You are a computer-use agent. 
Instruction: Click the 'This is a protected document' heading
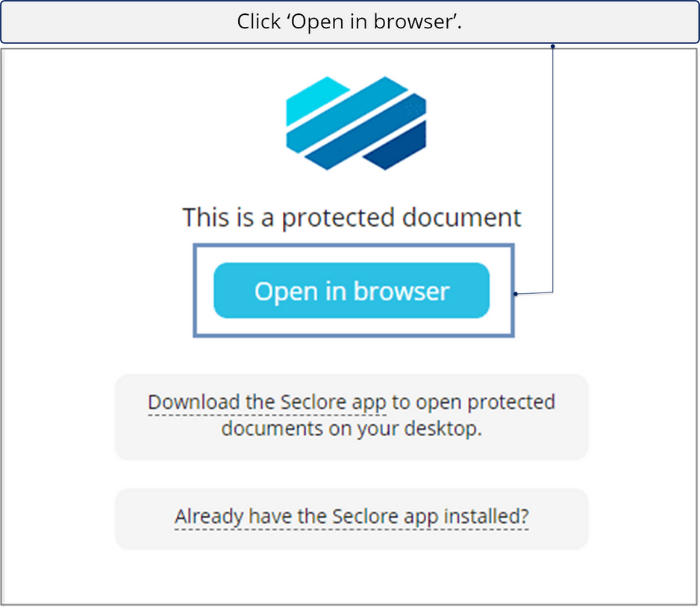click(352, 218)
